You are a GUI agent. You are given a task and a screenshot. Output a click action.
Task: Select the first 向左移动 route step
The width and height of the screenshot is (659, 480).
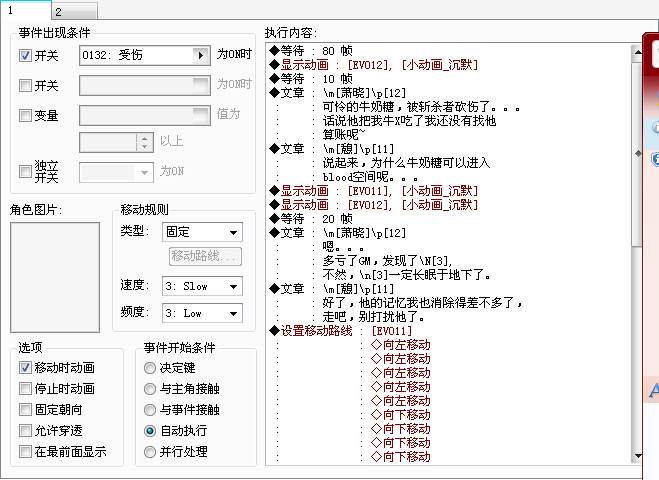[x=401, y=345]
